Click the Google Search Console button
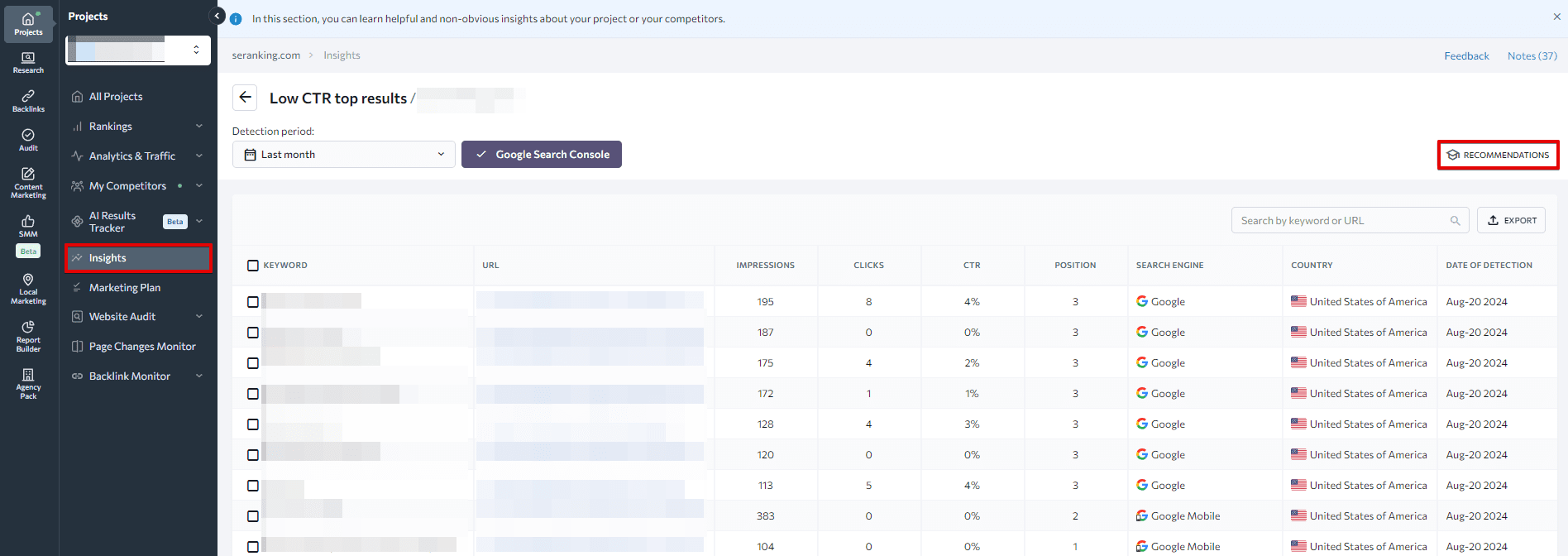The width and height of the screenshot is (1568, 556). coord(542,155)
